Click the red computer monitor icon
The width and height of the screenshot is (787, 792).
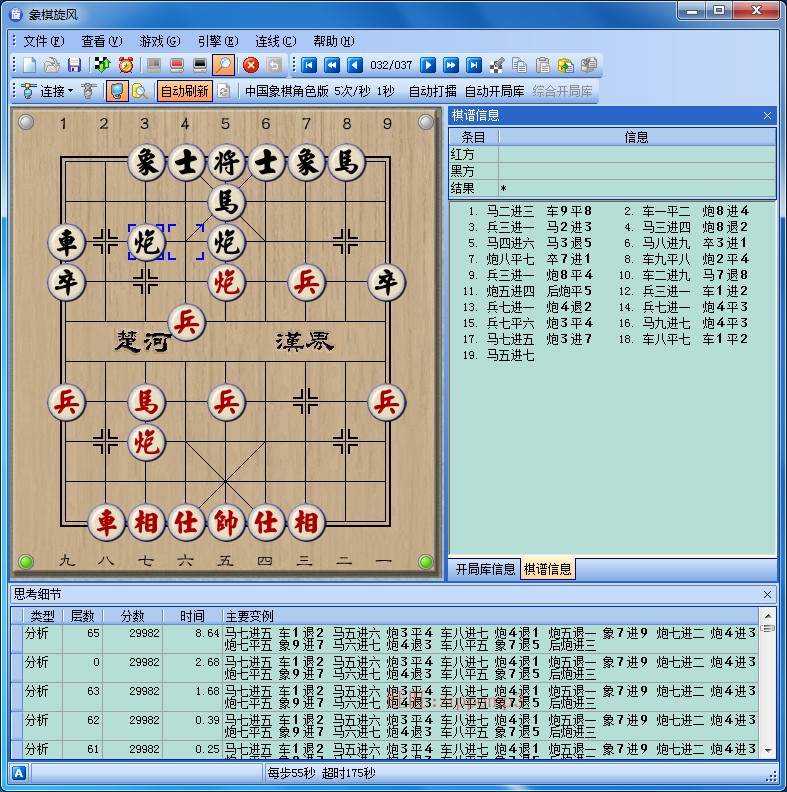tap(177, 65)
